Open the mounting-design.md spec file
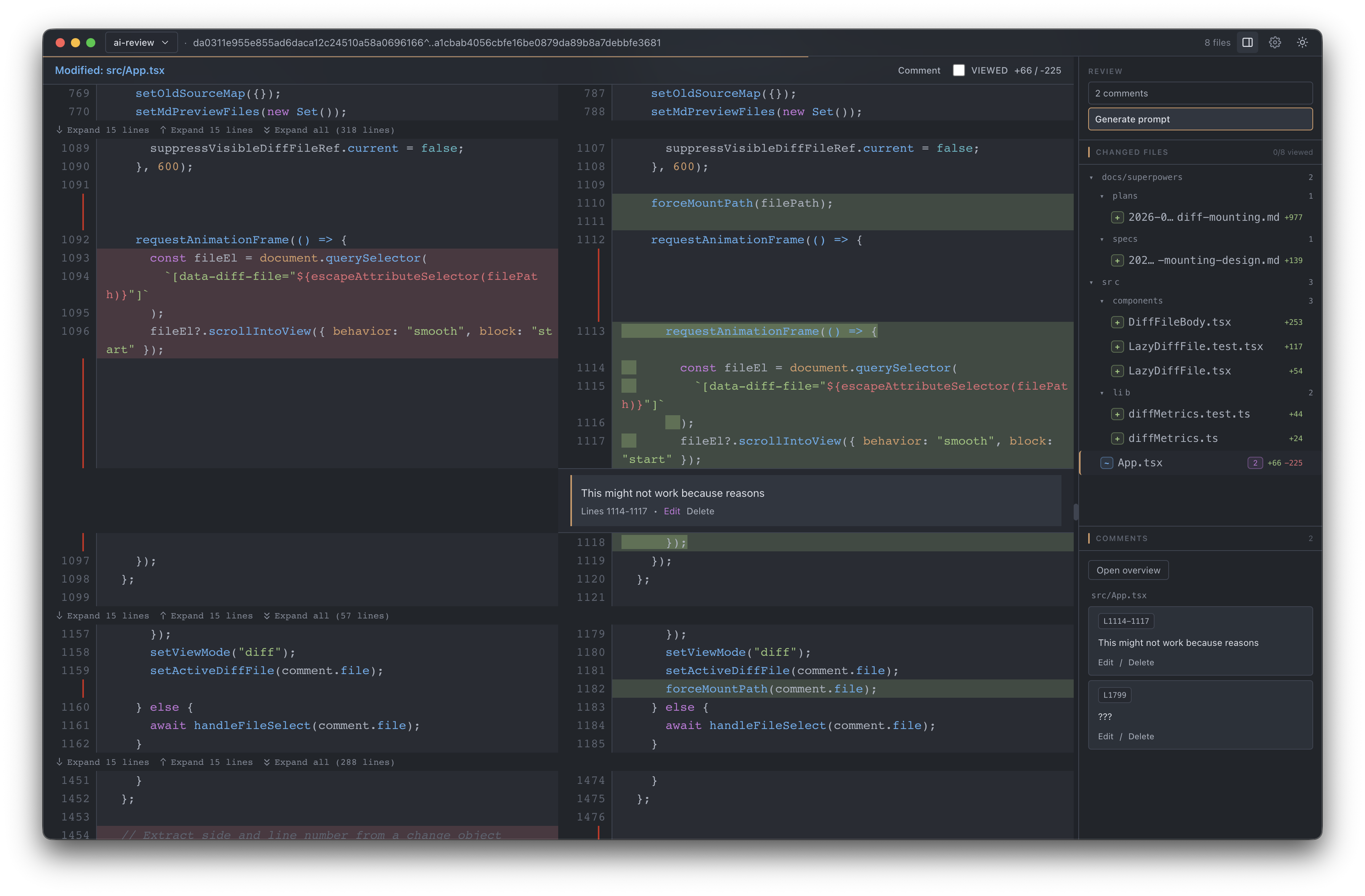 [x=1200, y=260]
